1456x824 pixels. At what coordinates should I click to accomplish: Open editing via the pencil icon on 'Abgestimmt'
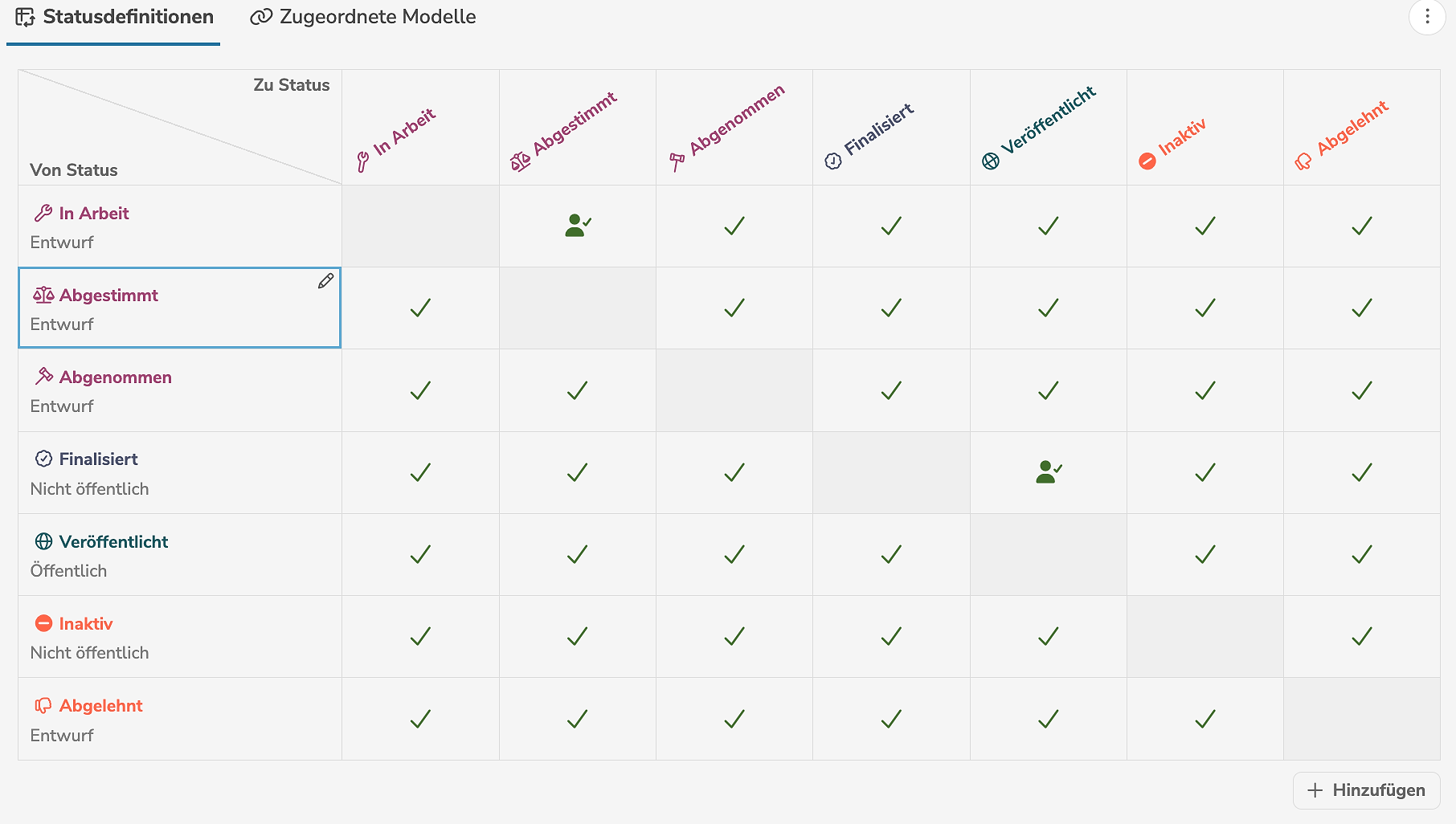click(325, 281)
